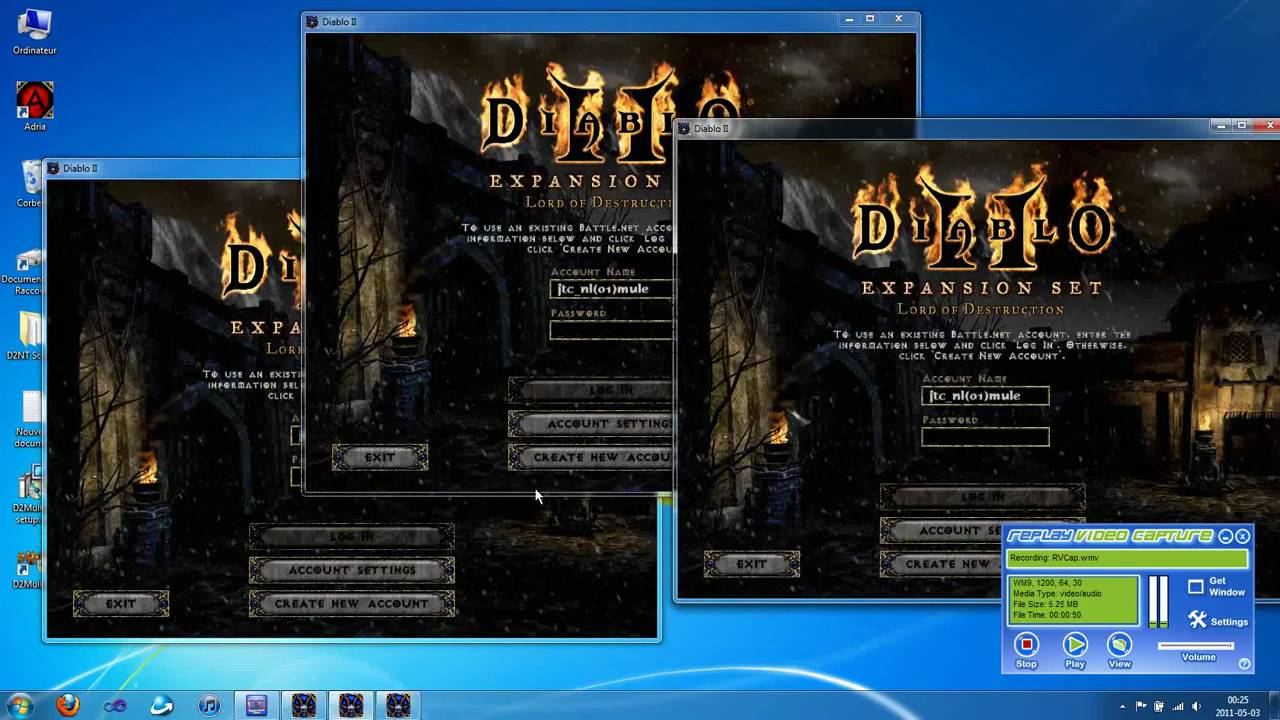1280x720 pixels.
Task: Maximize the right Diablo II window
Action: pos(1241,126)
